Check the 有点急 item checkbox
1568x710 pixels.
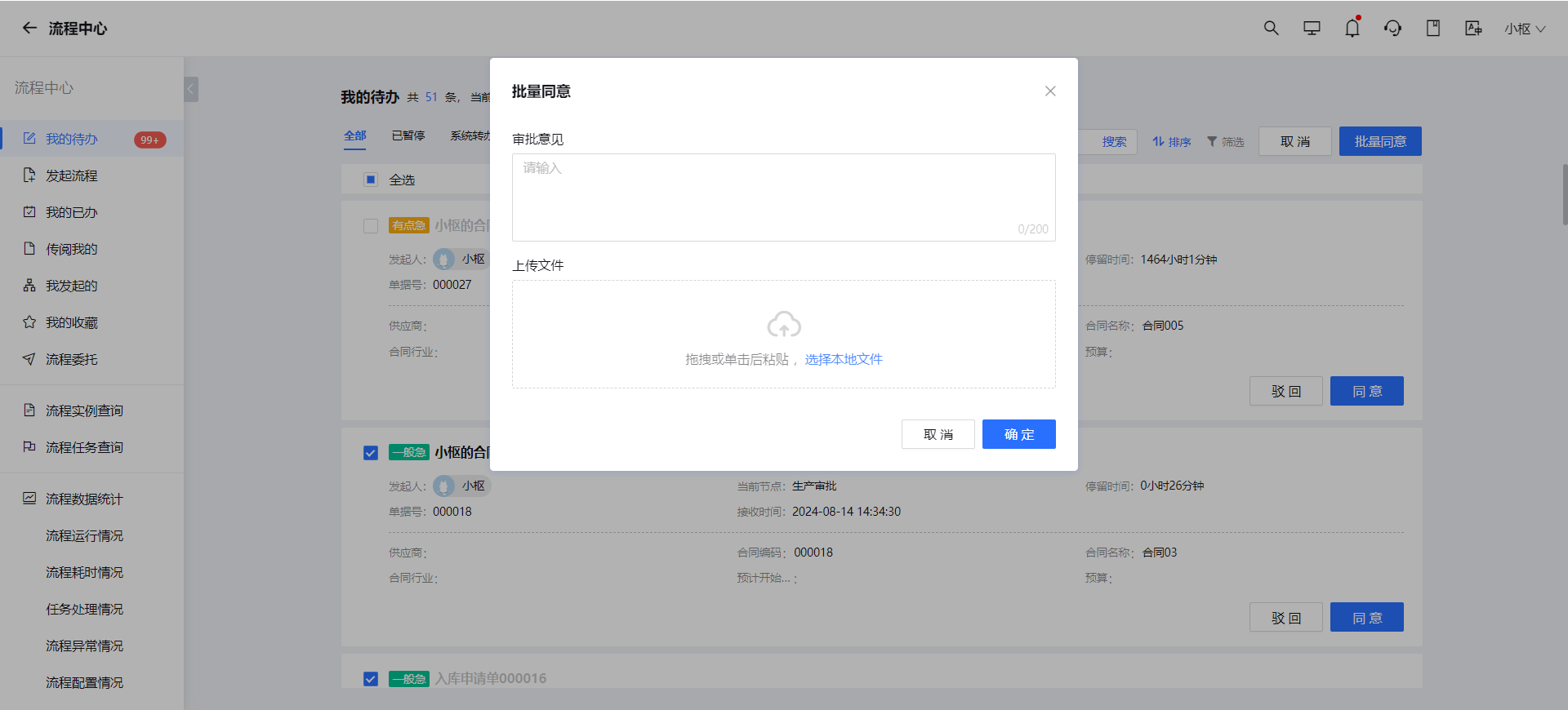[x=371, y=226]
